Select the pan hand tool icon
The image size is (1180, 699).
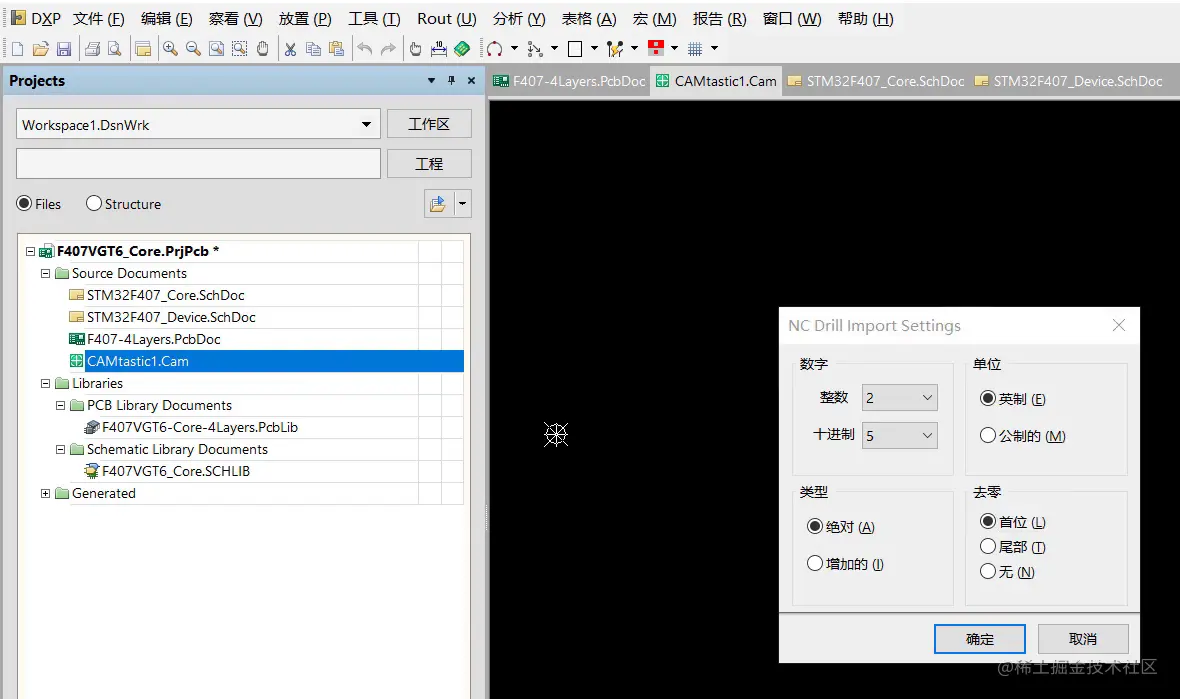coord(263,49)
